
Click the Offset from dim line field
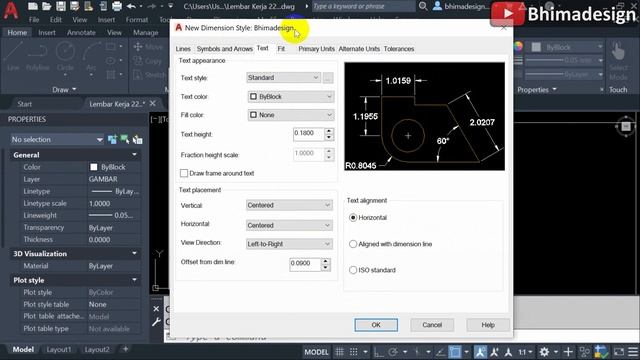305,264
